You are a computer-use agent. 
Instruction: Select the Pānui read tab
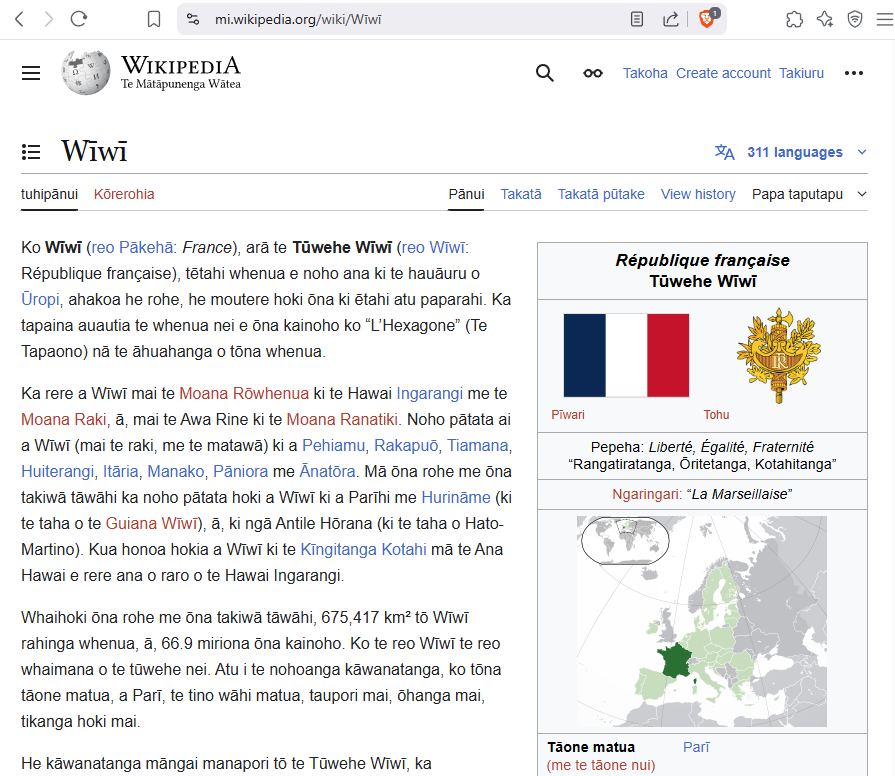coord(466,195)
